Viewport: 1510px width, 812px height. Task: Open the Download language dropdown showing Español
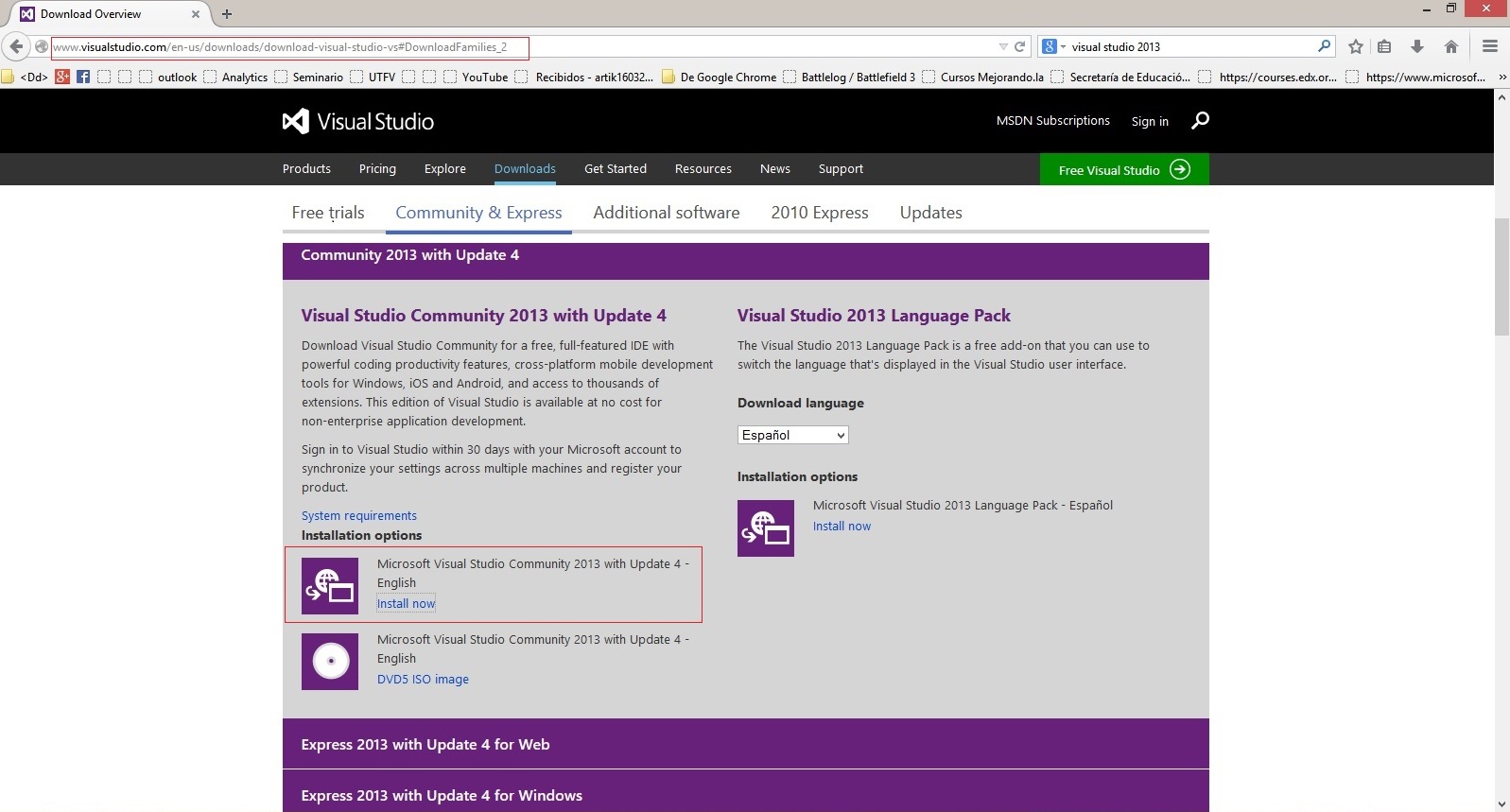click(792, 435)
